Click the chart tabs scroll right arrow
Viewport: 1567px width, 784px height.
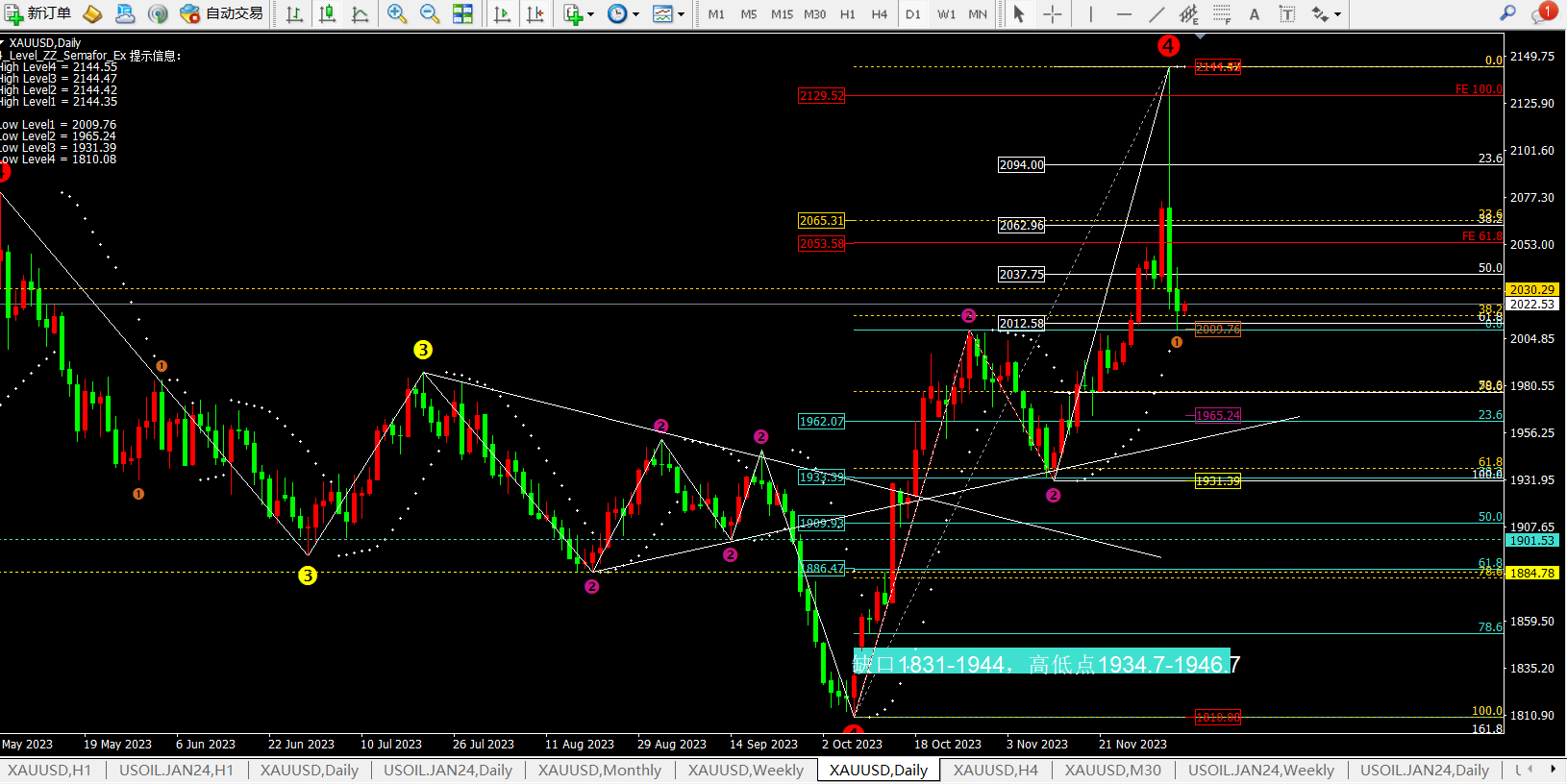pos(1553,769)
